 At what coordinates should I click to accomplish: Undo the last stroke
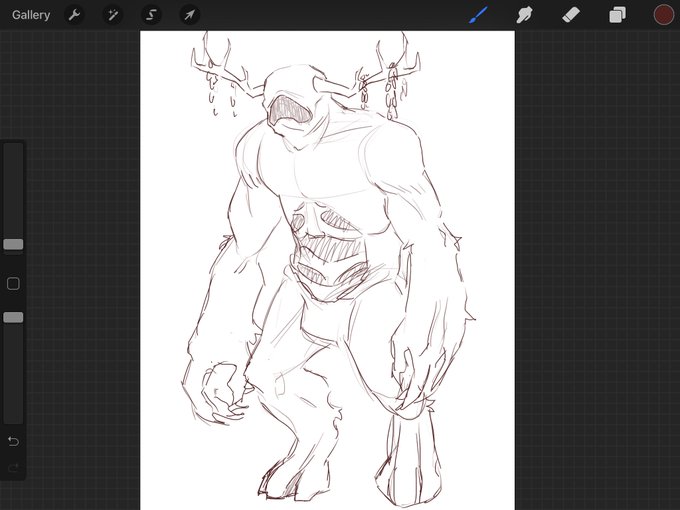(x=13, y=441)
